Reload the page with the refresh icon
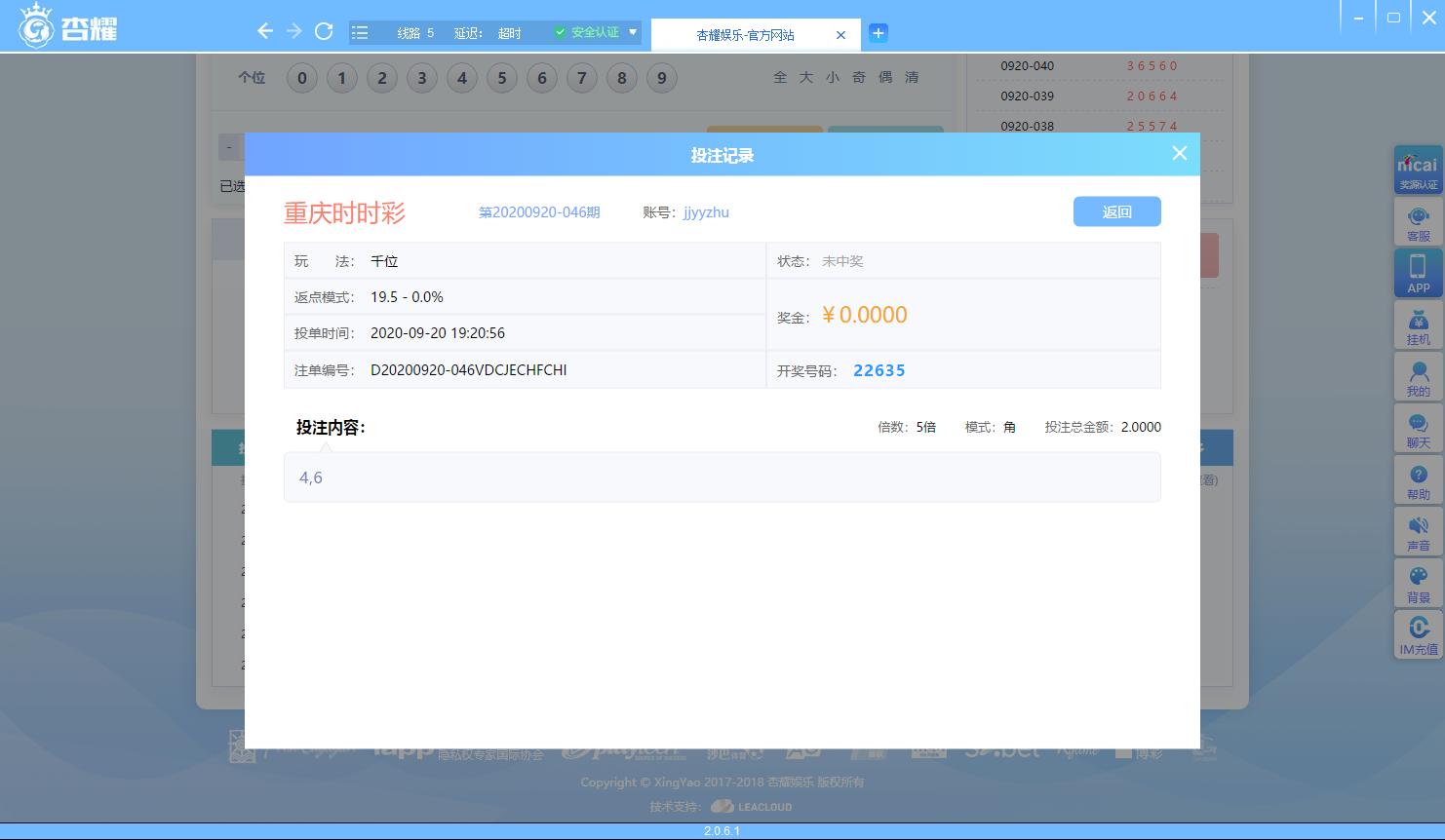The height and width of the screenshot is (840, 1445). tap(324, 31)
